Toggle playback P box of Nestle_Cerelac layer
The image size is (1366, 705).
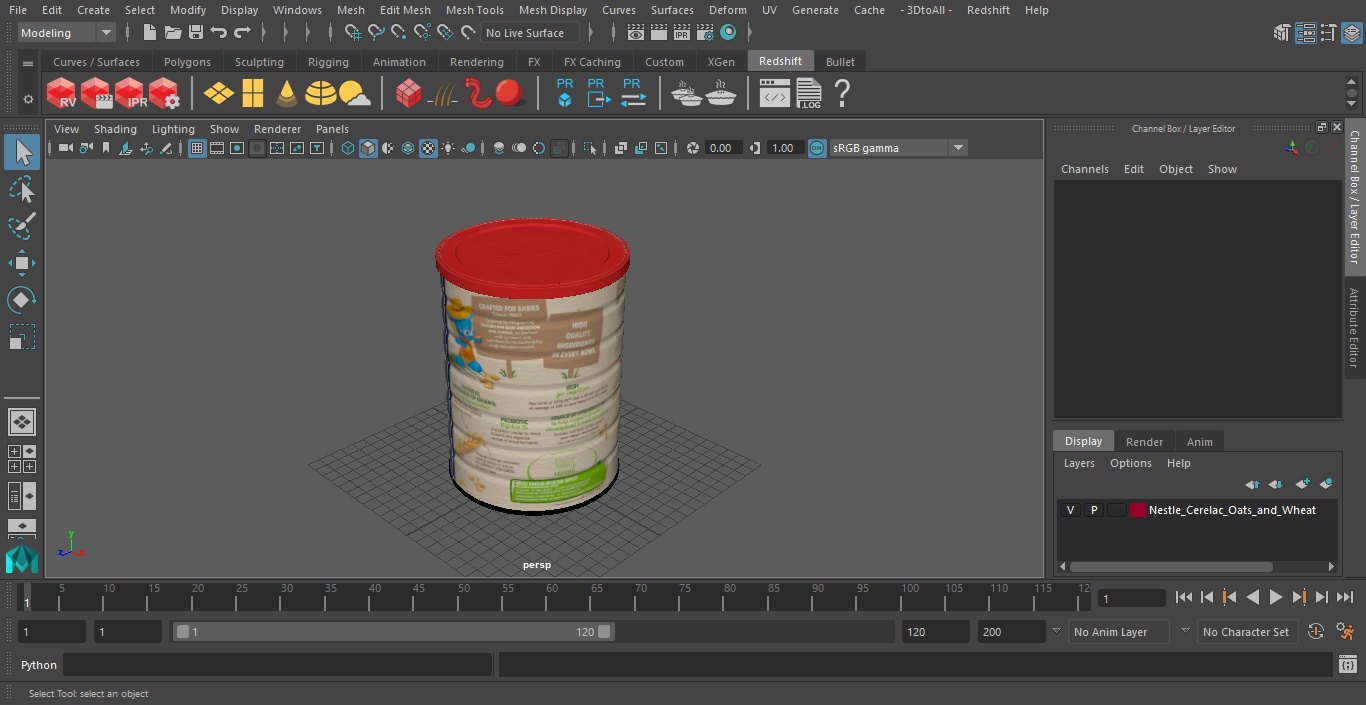(1093, 510)
